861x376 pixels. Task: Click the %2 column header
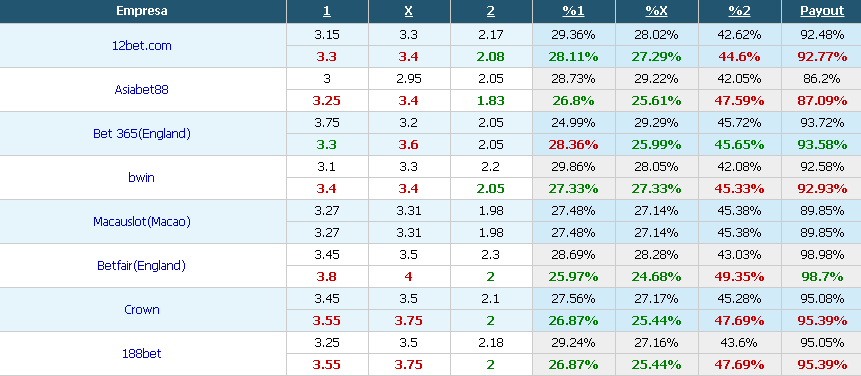click(x=739, y=11)
